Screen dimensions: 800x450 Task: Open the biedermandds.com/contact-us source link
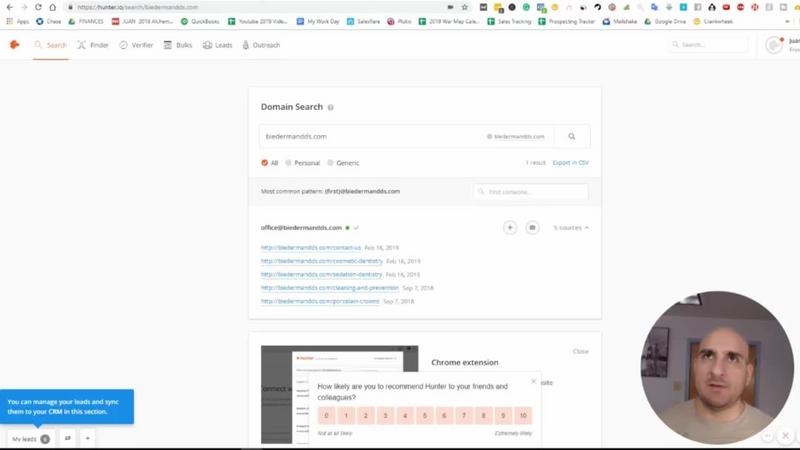click(x=311, y=247)
